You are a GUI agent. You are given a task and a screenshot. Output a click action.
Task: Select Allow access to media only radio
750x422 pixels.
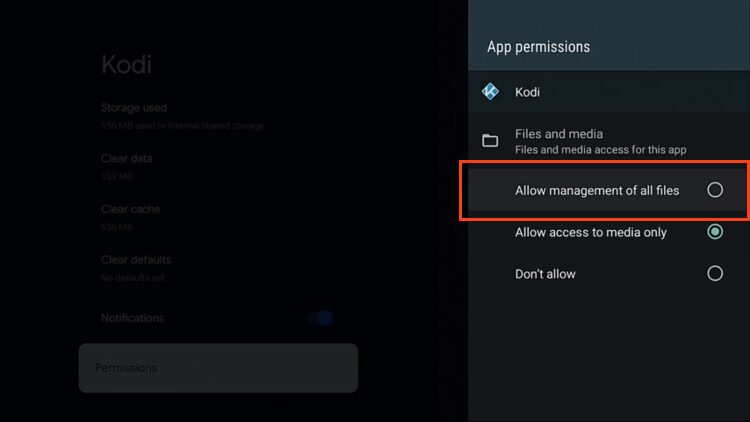point(715,232)
